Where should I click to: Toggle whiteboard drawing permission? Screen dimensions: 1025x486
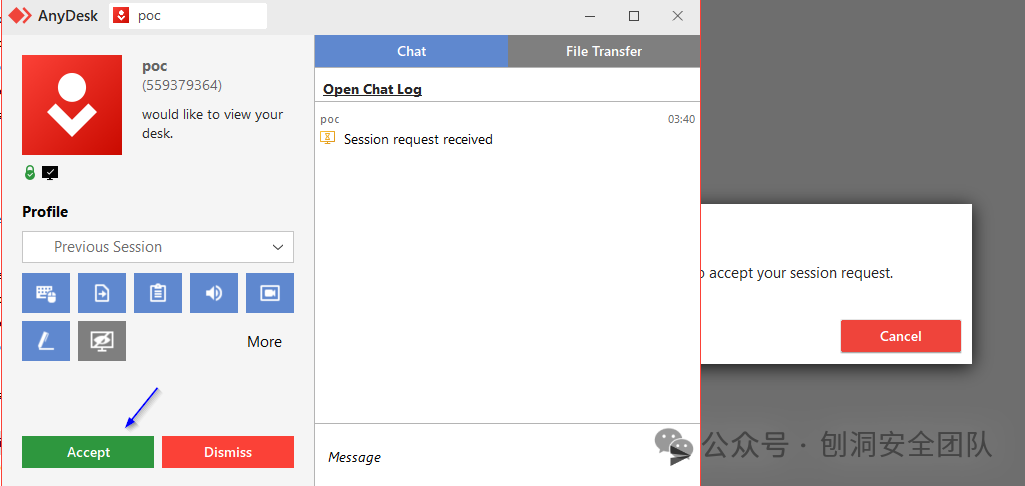click(46, 341)
